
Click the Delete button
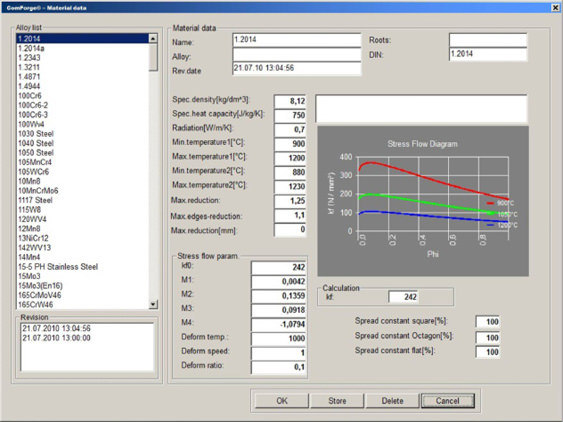(x=392, y=401)
